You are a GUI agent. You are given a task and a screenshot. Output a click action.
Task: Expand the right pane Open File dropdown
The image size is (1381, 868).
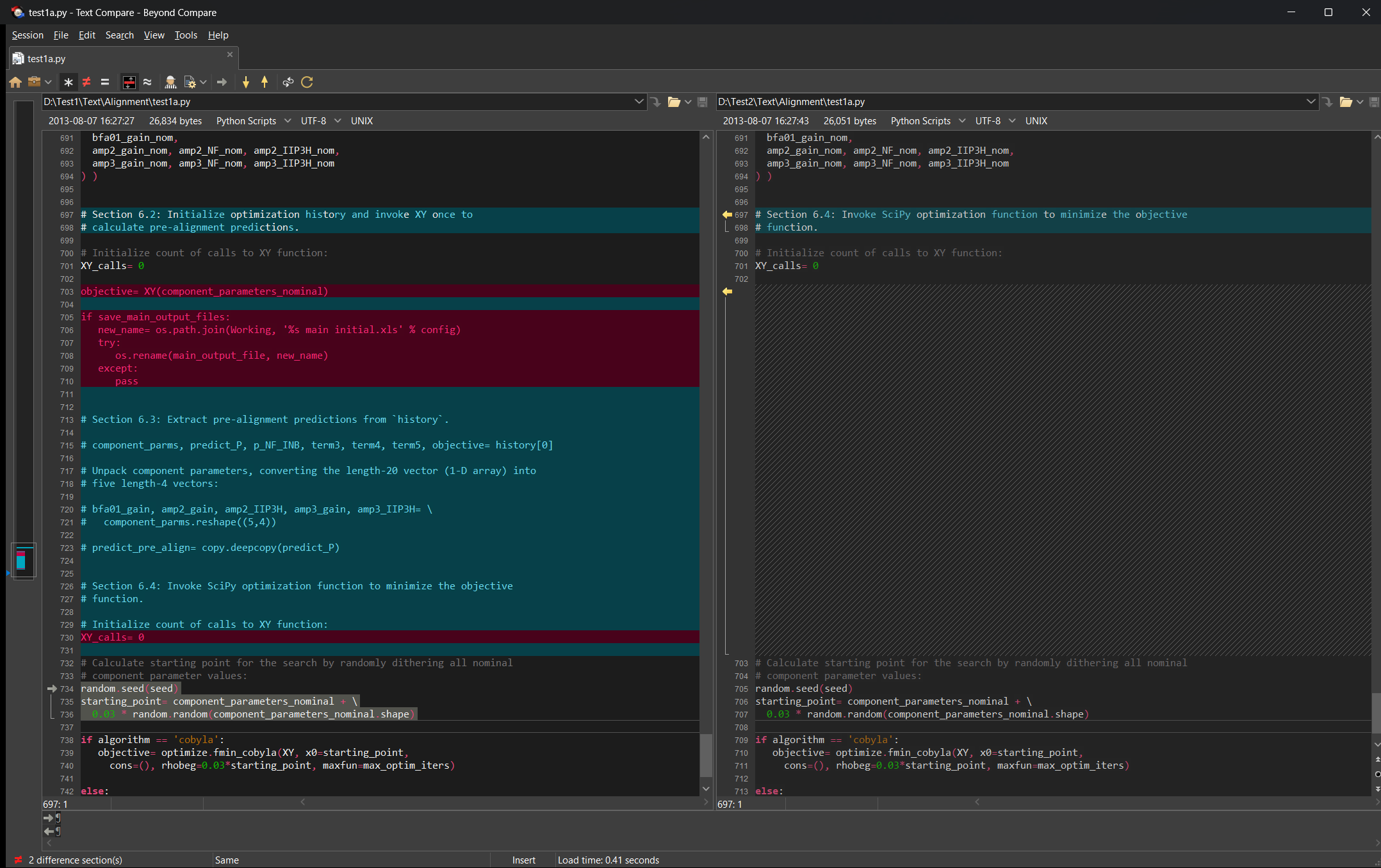1360,102
